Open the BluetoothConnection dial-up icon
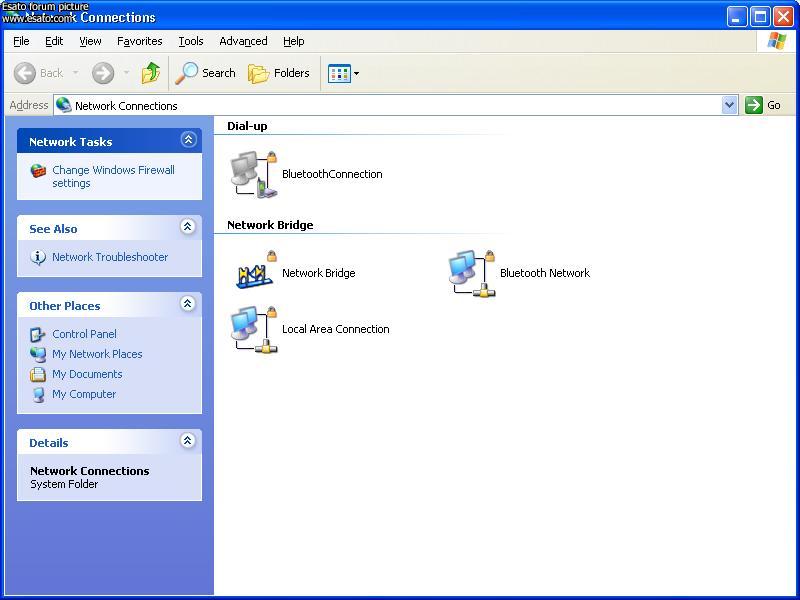800x600 pixels. coord(254,174)
